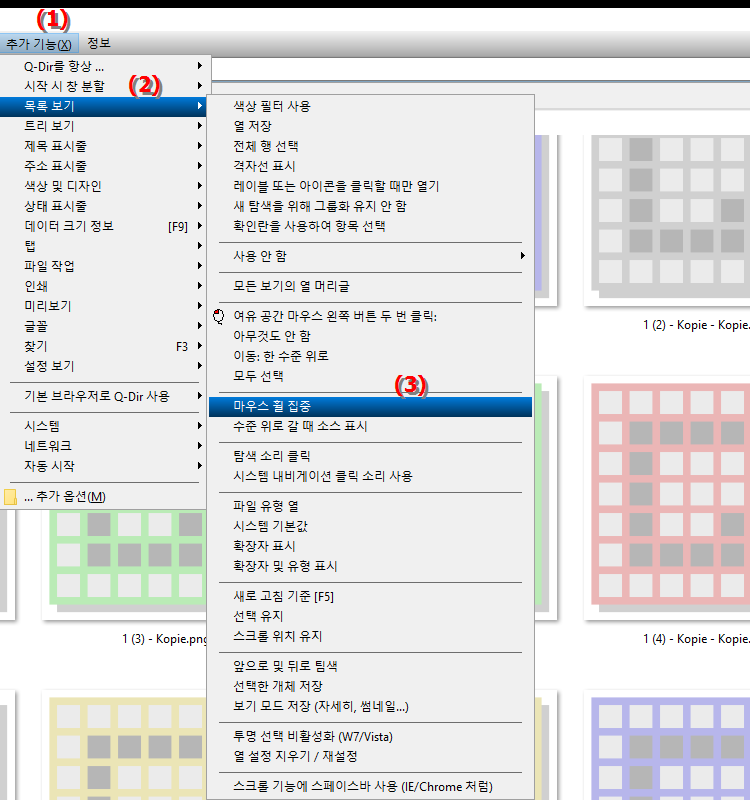Image resolution: width=750 pixels, height=800 pixels.
Task: Toggle 새 탐색을 위해 그룹화 유지 안 함
Action: [370, 206]
